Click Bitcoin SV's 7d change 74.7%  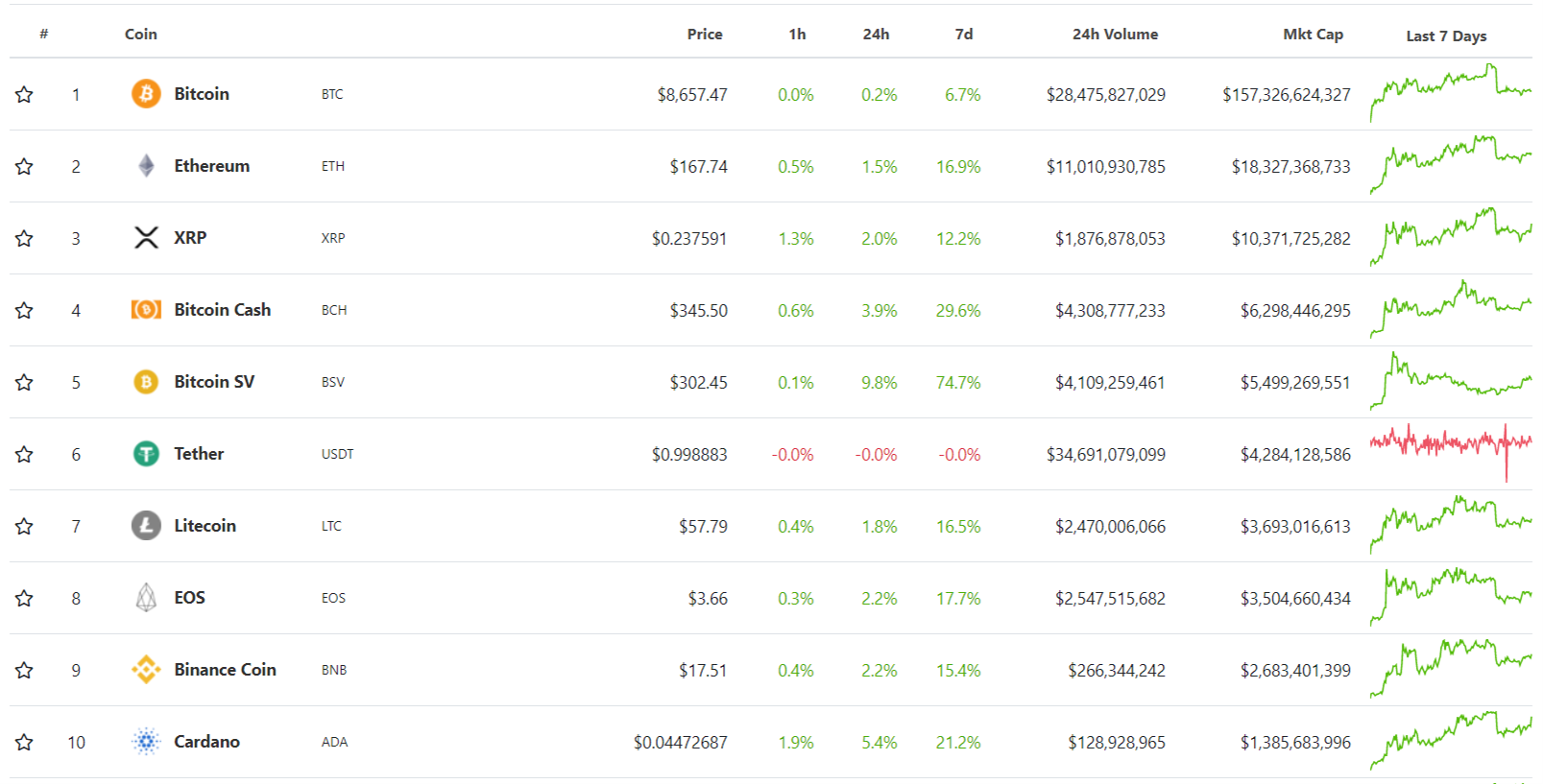(x=958, y=383)
